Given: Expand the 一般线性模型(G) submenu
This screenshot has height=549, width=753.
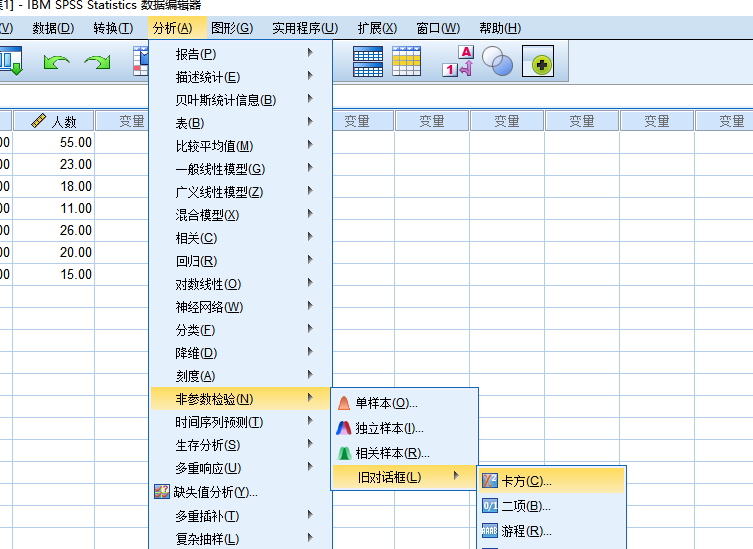Looking at the screenshot, I should pos(241,169).
